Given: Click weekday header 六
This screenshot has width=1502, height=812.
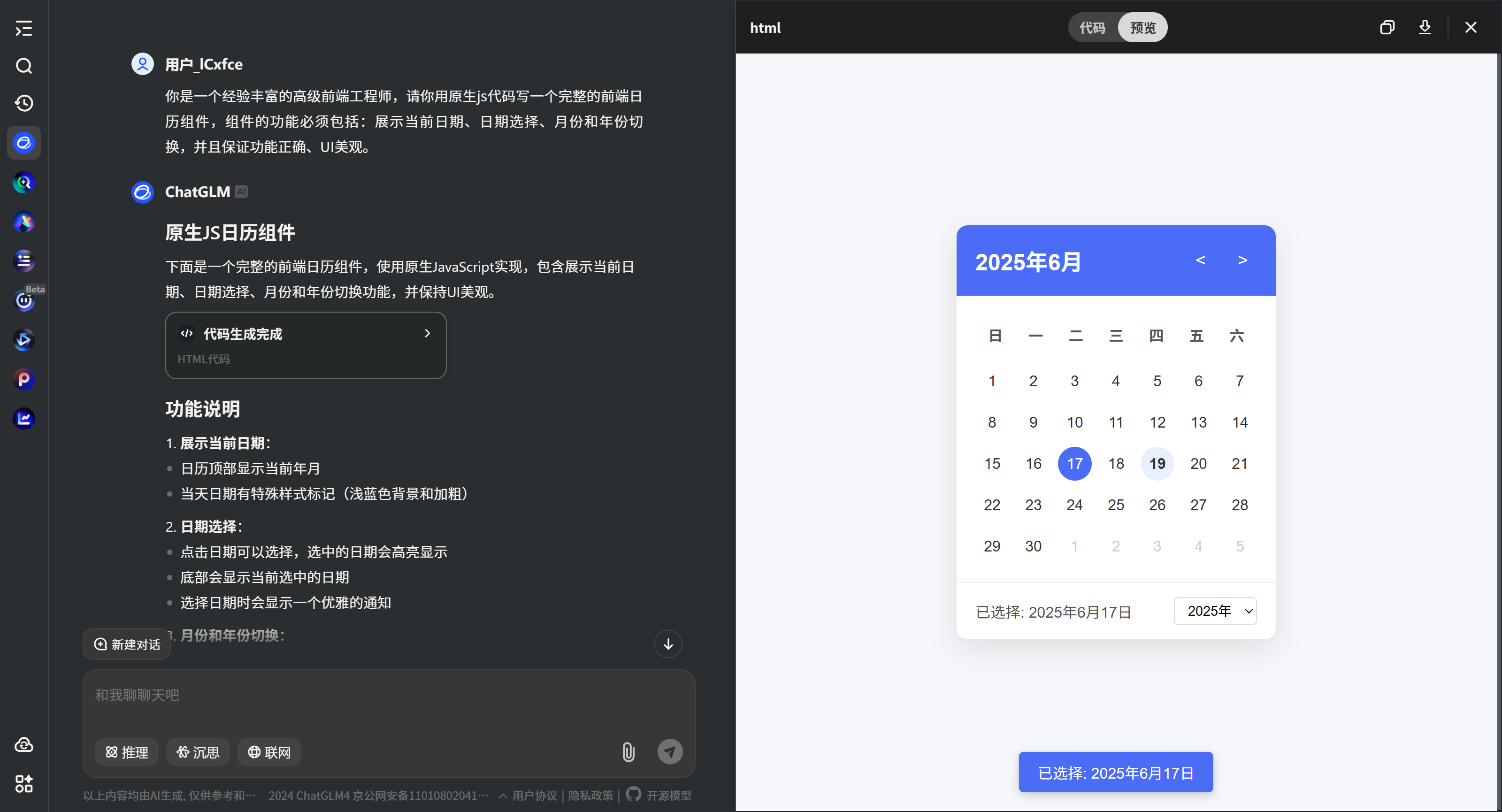Looking at the screenshot, I should 1237,336.
